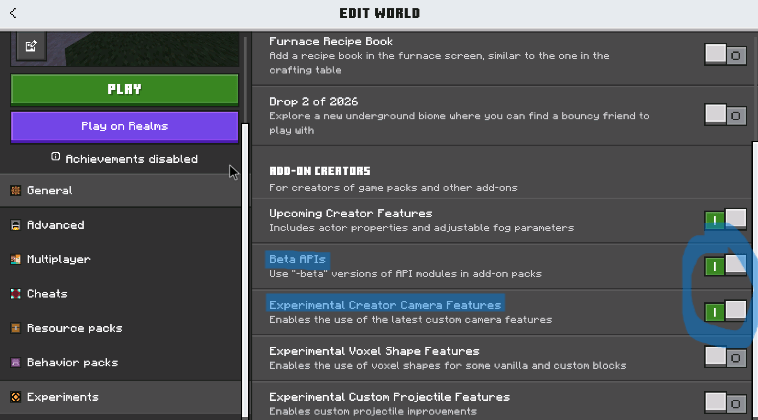Click the Advanced tab's icon

(x=15, y=225)
